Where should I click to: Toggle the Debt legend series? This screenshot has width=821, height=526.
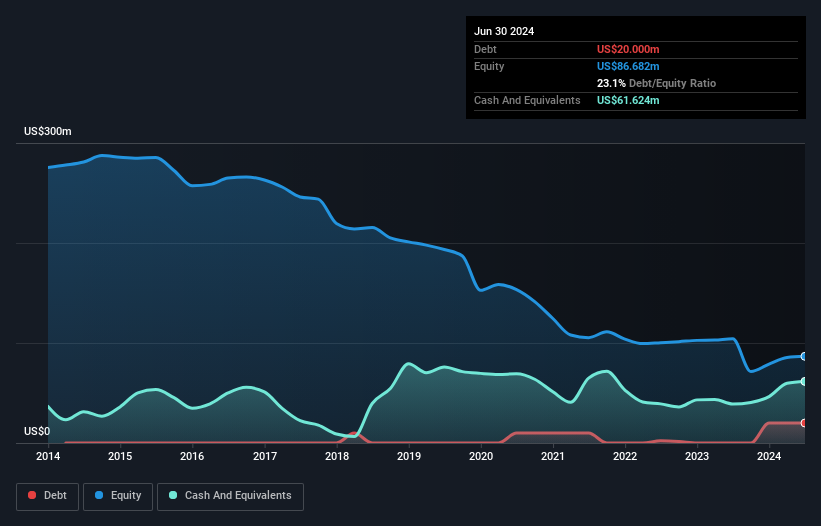click(x=45, y=496)
